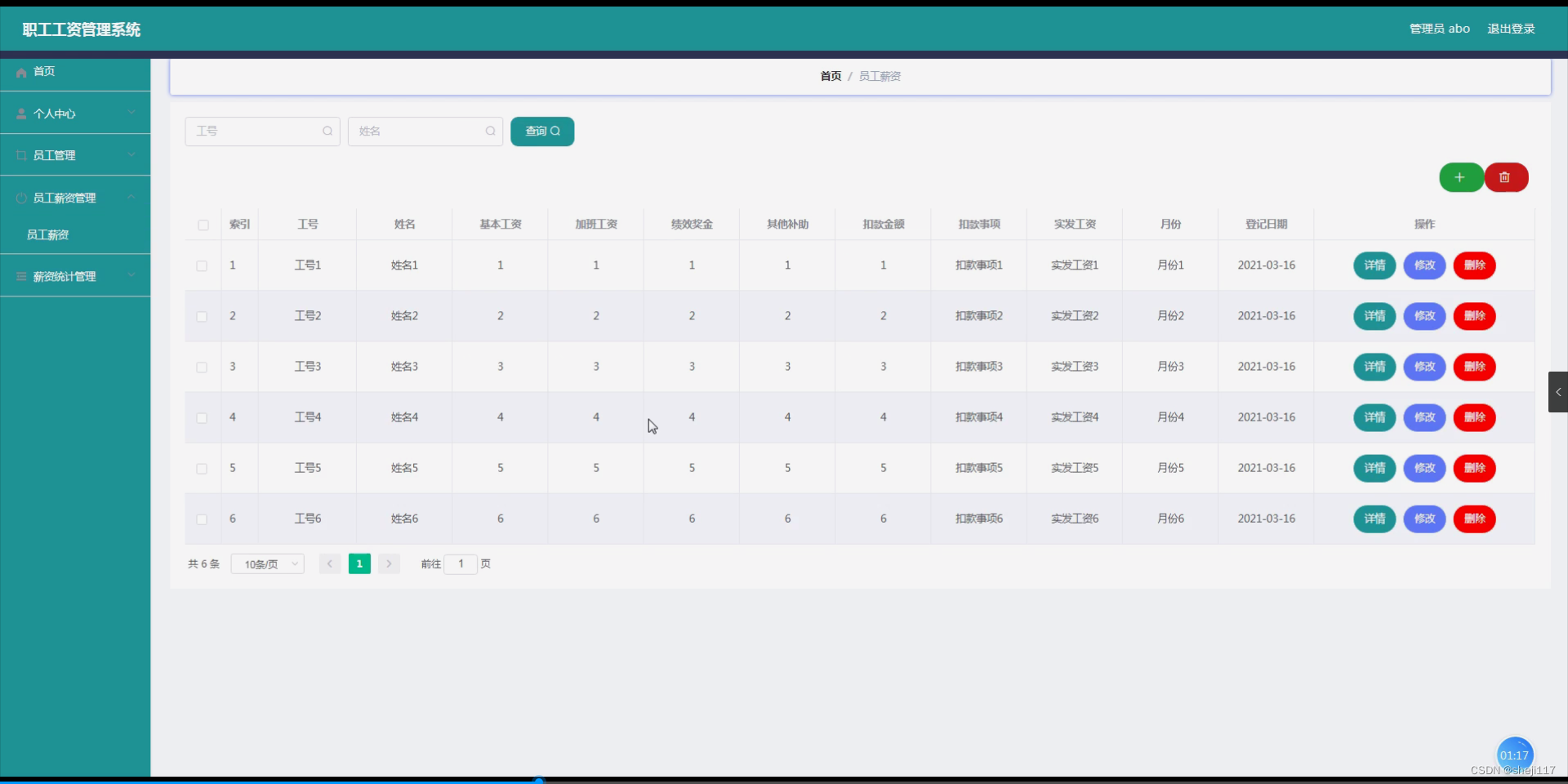Viewport: 1568px width, 784px height.
Task: Open 详情 for row 工号1
Action: tap(1374, 265)
